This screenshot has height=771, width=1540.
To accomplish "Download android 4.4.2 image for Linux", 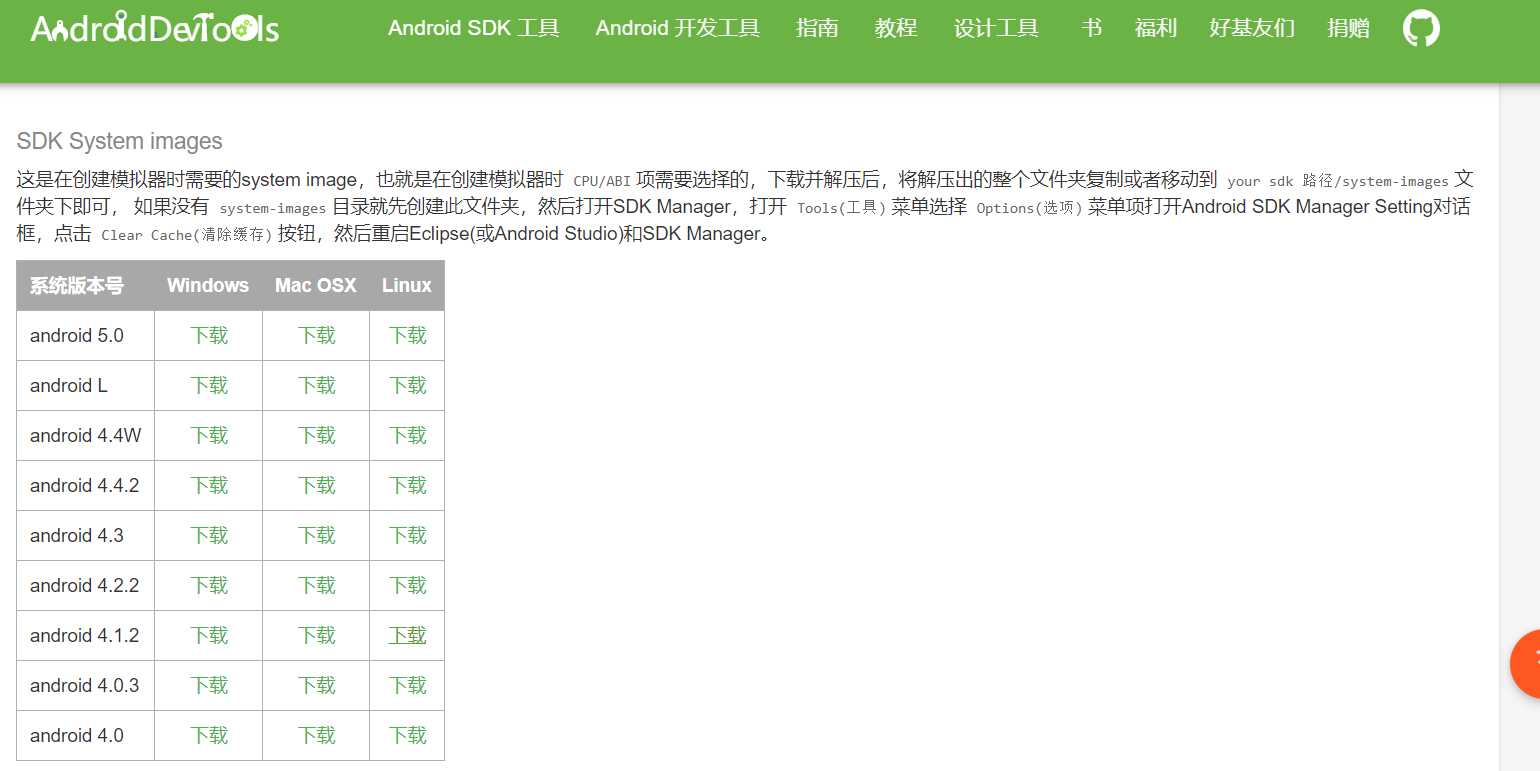I will [x=407, y=485].
